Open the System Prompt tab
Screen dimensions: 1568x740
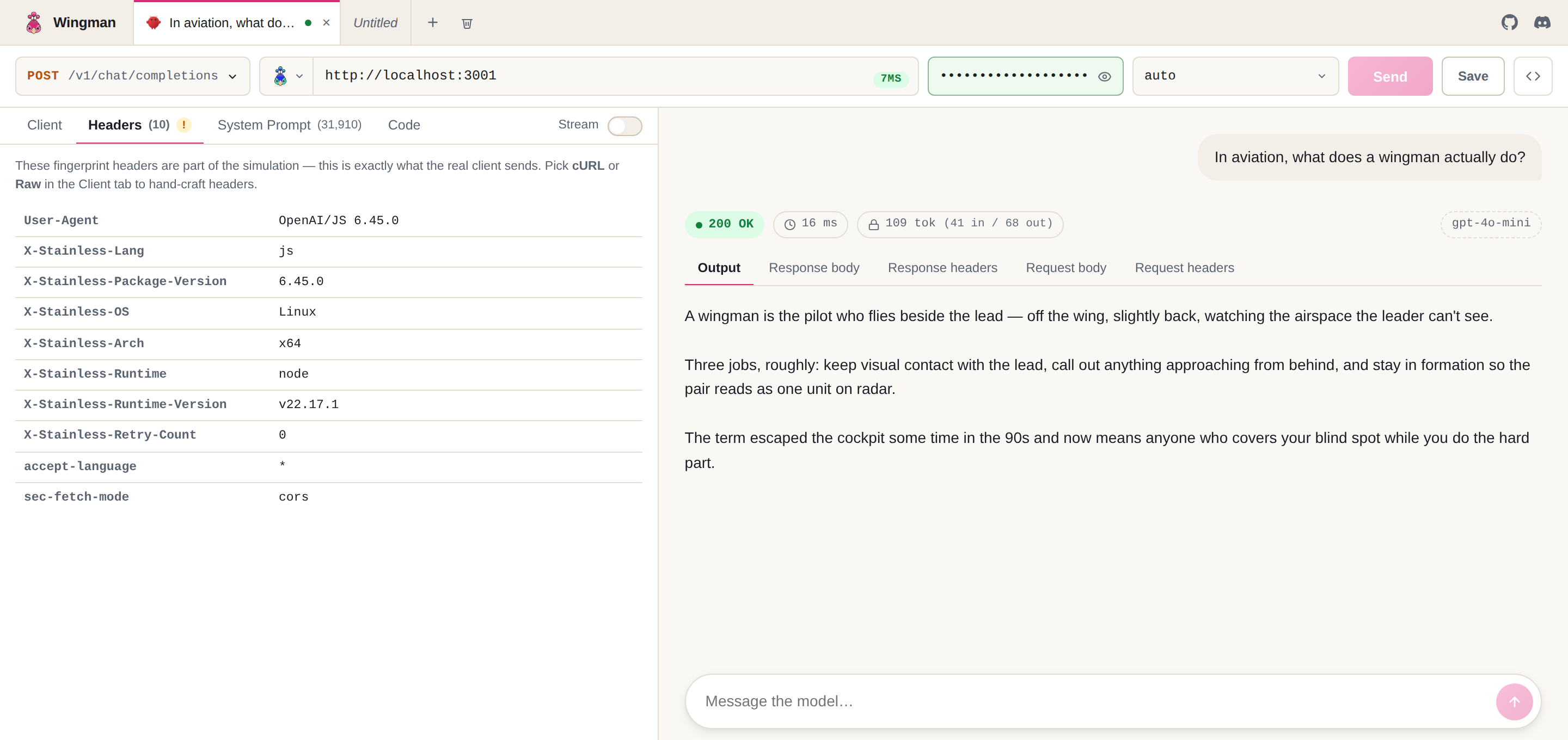[x=289, y=125]
